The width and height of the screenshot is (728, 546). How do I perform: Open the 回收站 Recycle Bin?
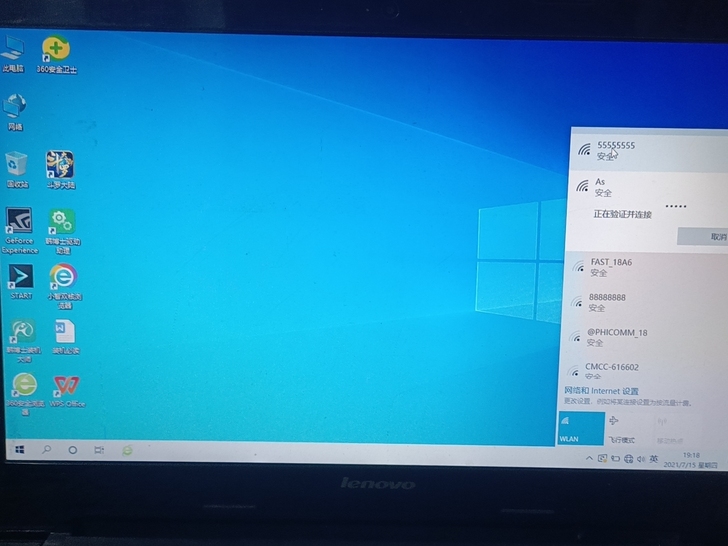click(x=17, y=169)
